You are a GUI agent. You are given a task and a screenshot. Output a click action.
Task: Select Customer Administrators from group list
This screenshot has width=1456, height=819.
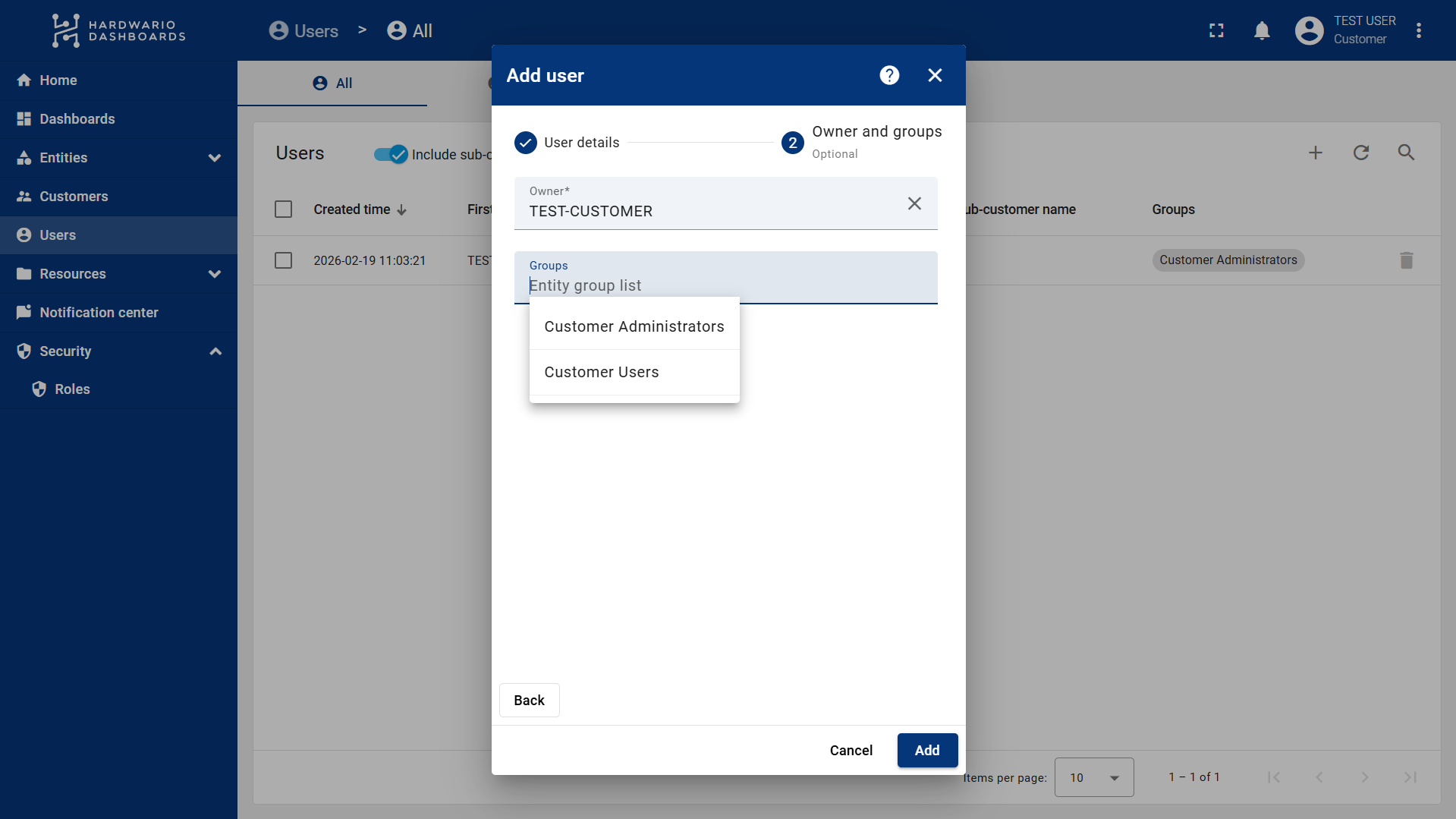pyautogui.click(x=634, y=326)
